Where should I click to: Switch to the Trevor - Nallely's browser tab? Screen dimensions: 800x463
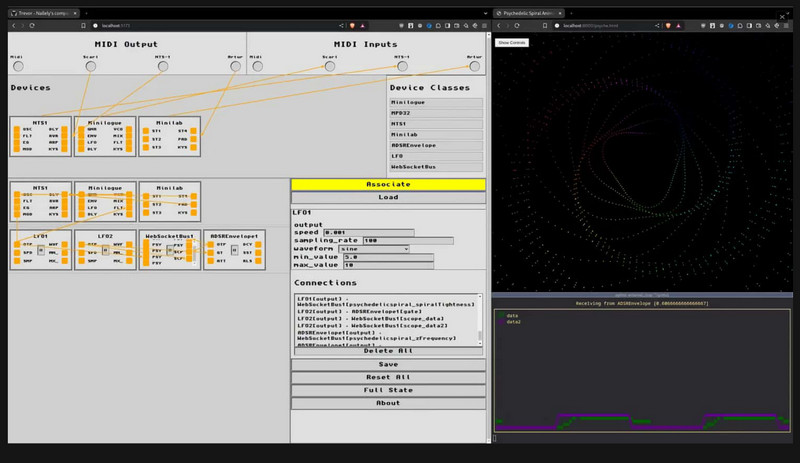pyautogui.click(x=43, y=13)
